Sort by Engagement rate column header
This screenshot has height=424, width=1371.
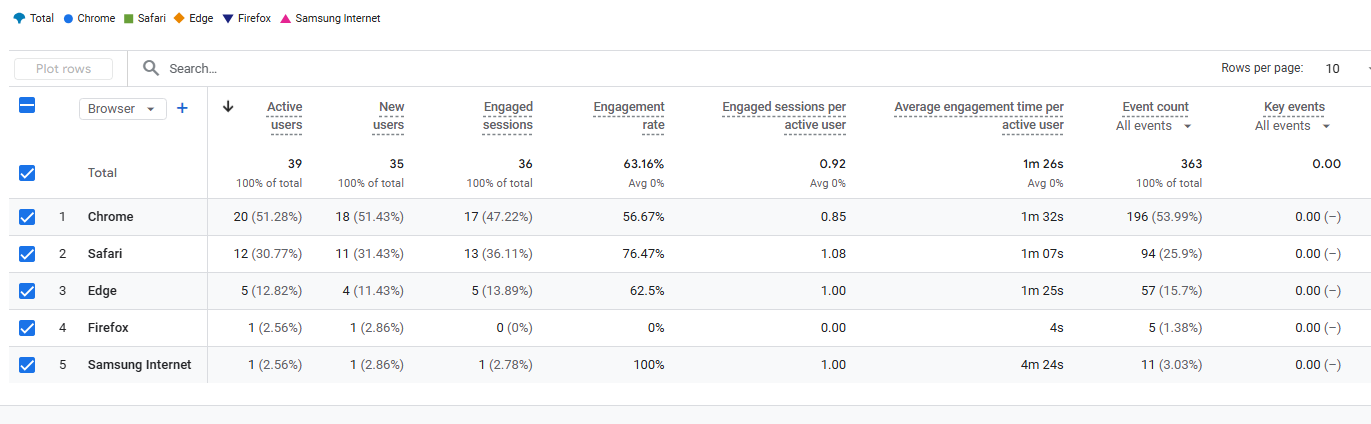point(628,116)
